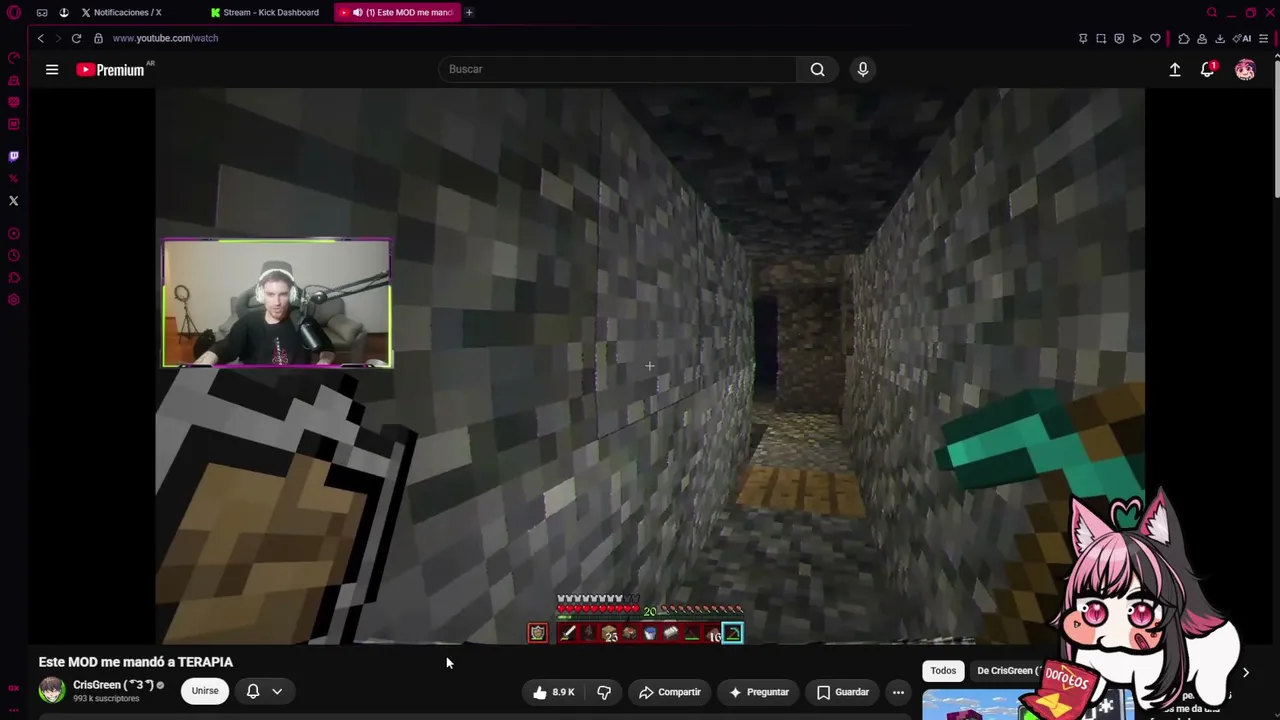The image size is (1280, 720).
Task: Reload the current page
Action: pos(76,38)
